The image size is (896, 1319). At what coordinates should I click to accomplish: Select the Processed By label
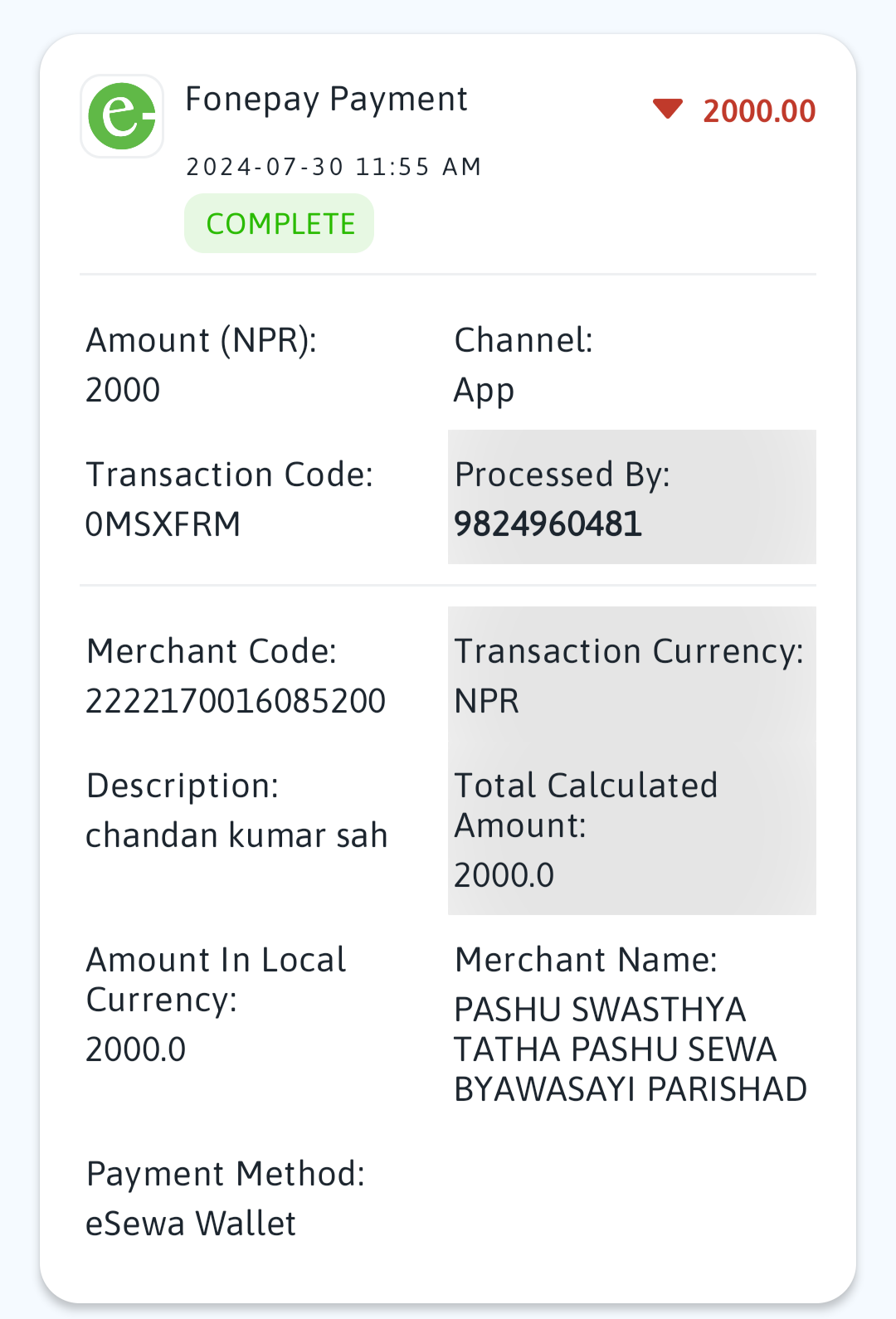(x=562, y=475)
